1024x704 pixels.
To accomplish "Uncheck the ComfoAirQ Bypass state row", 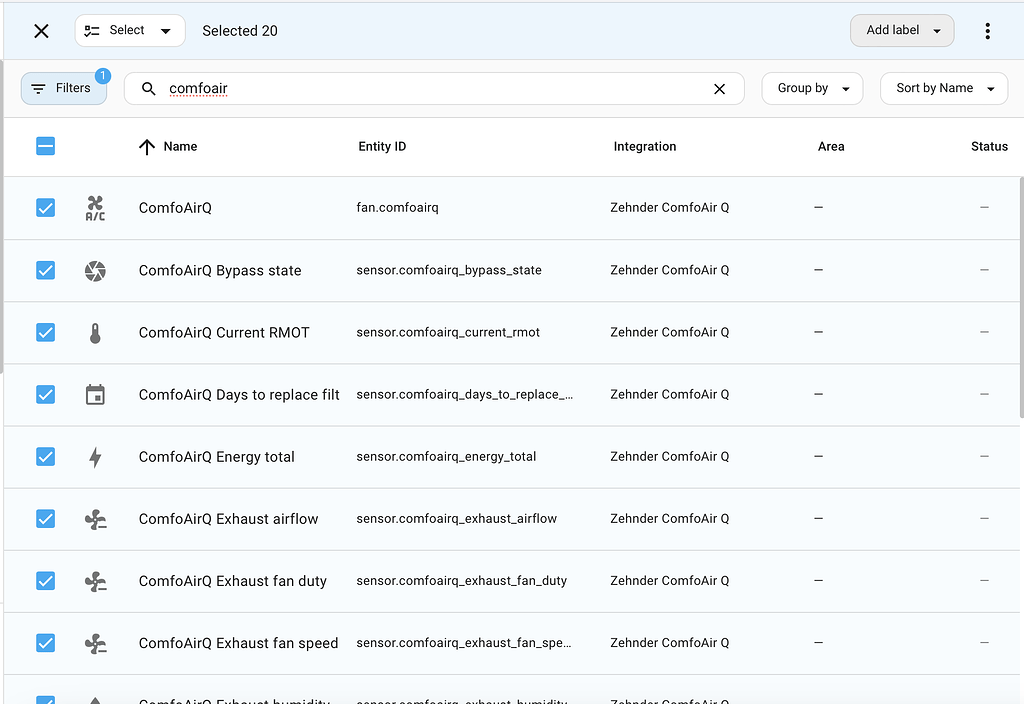I will [x=45, y=270].
